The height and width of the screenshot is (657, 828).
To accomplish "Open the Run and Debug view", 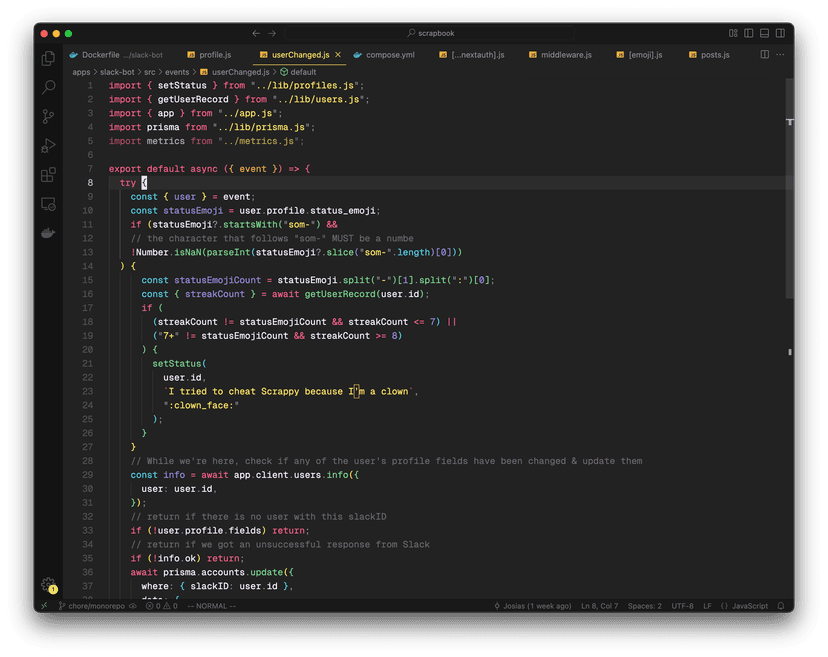I will 48,146.
